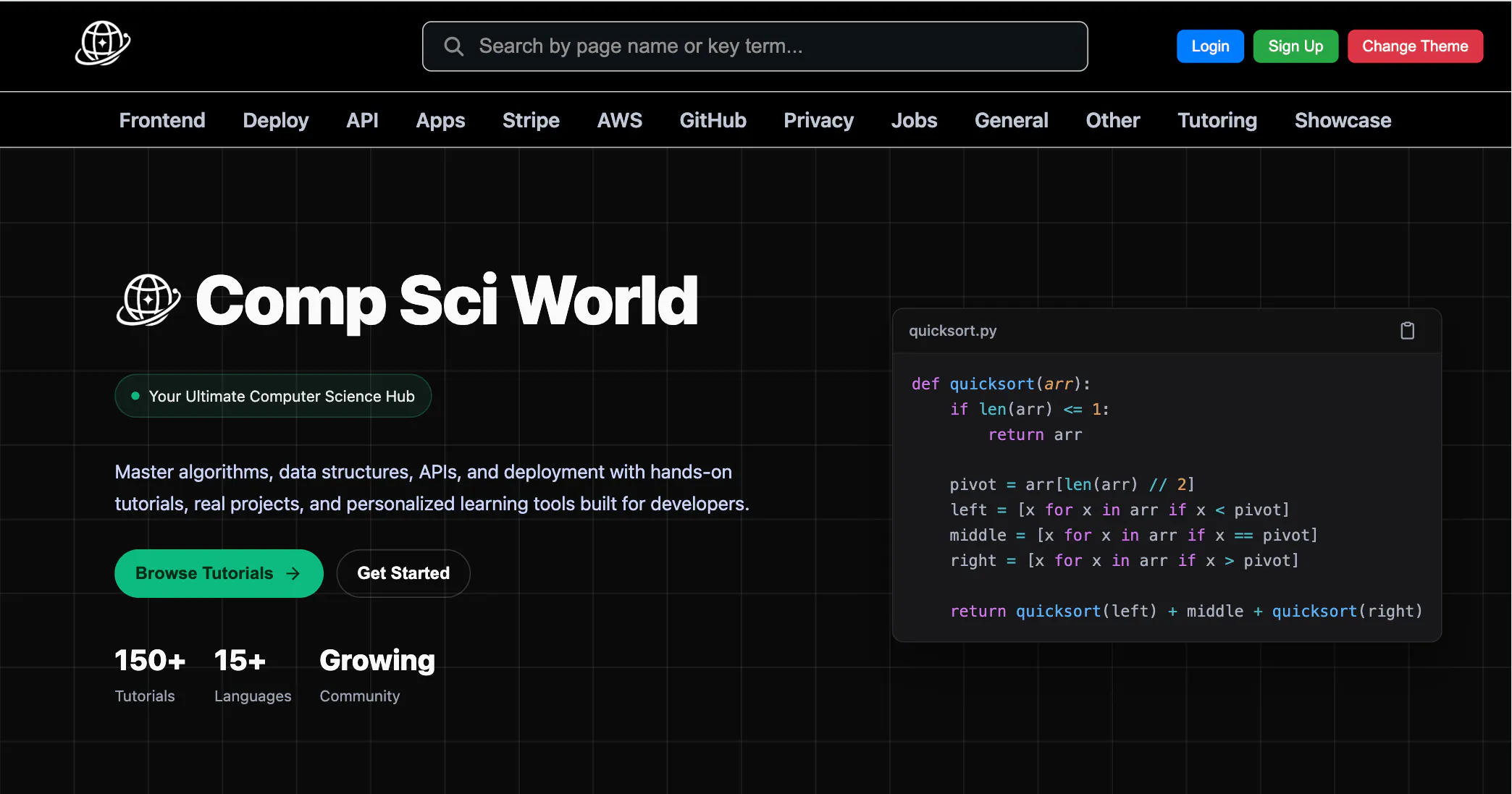
Task: Click the globe logo in the header
Action: pos(103,43)
